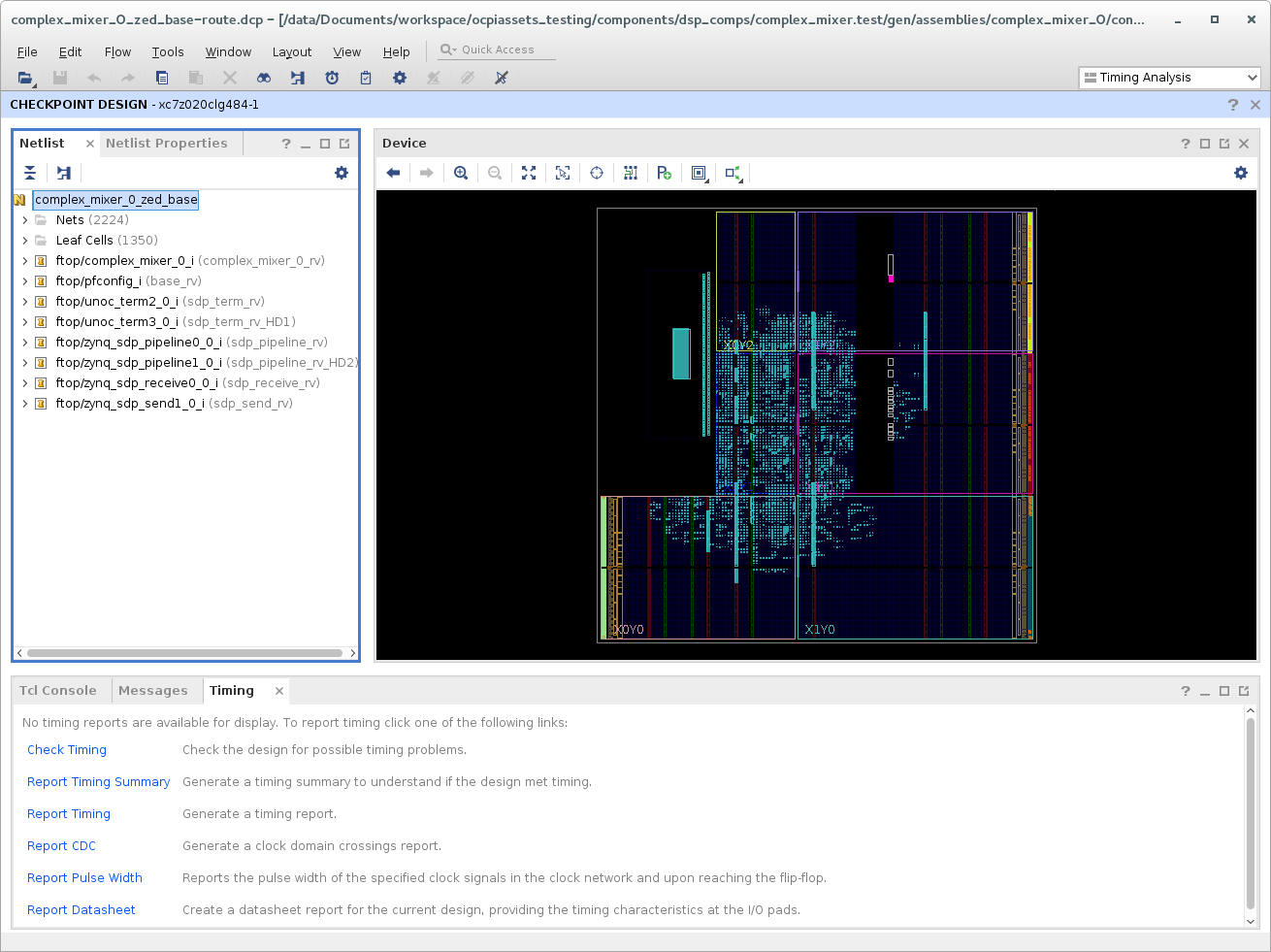Toggle Routing Resources display icon
The height and width of the screenshot is (952, 1271).
point(631,173)
